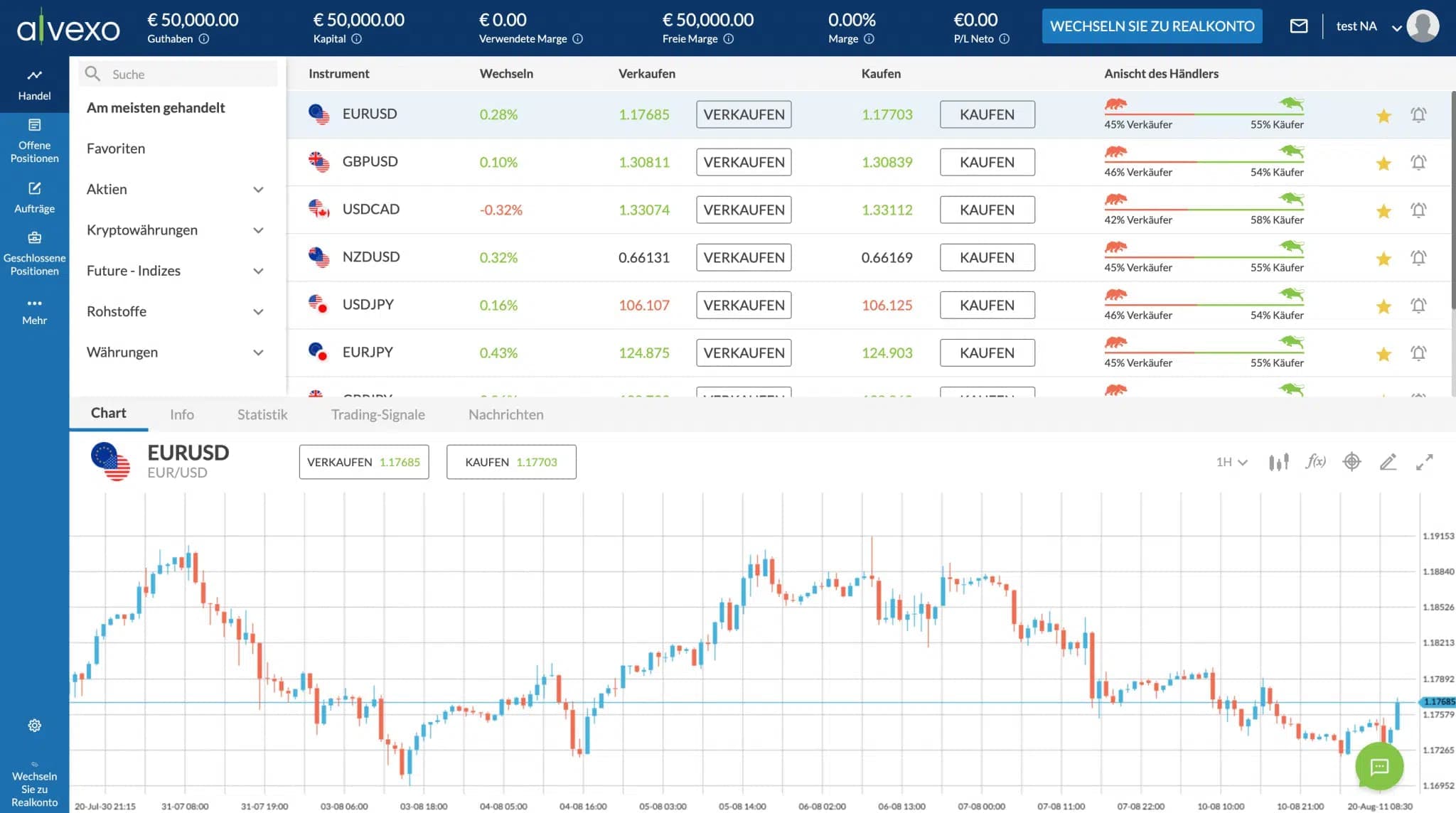Set price alert bell for NZDUSD

pyautogui.click(x=1418, y=257)
